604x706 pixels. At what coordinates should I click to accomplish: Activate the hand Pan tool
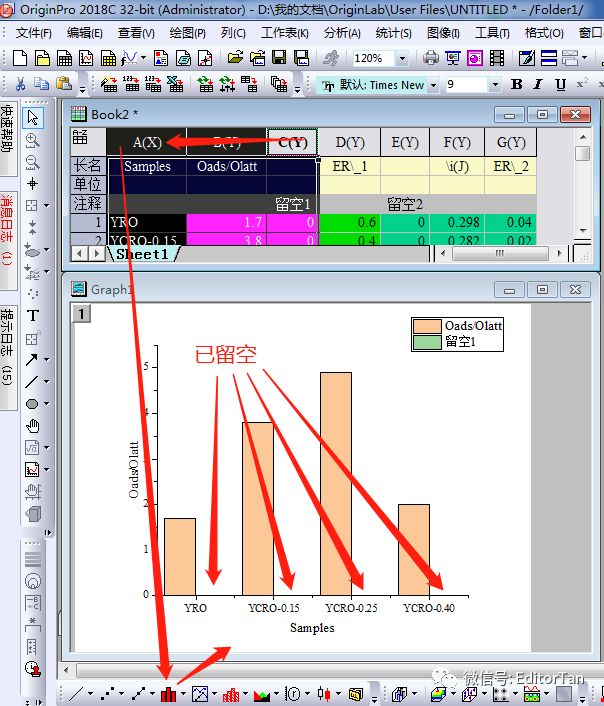[32, 426]
